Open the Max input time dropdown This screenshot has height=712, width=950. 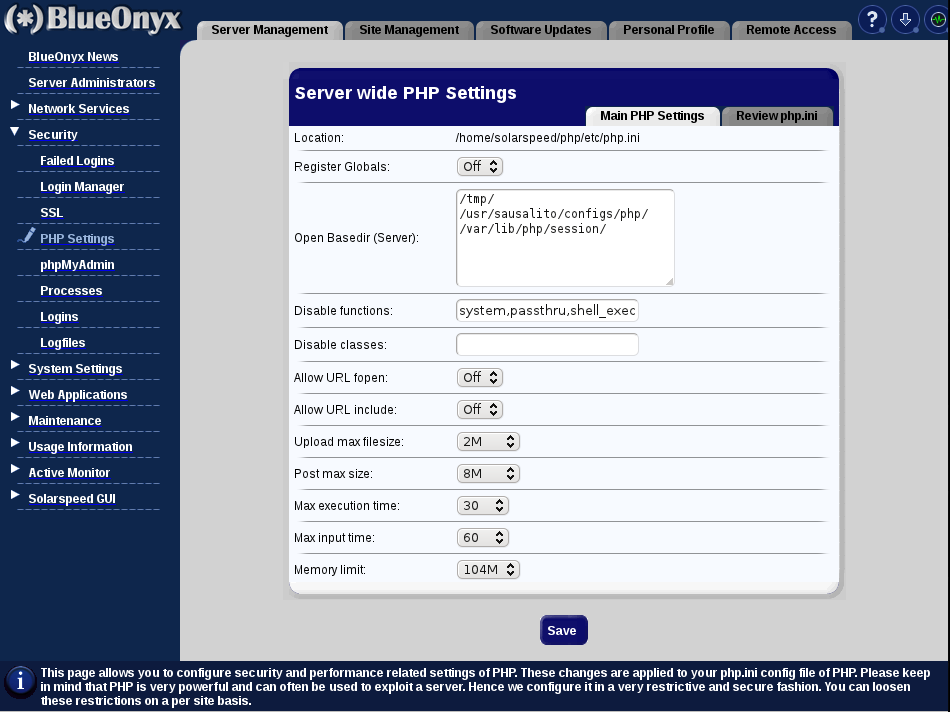(x=482, y=538)
